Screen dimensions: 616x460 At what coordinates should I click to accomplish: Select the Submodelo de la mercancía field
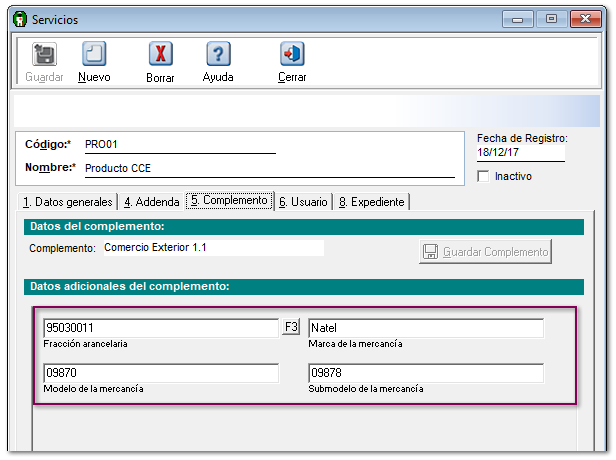(x=425, y=374)
